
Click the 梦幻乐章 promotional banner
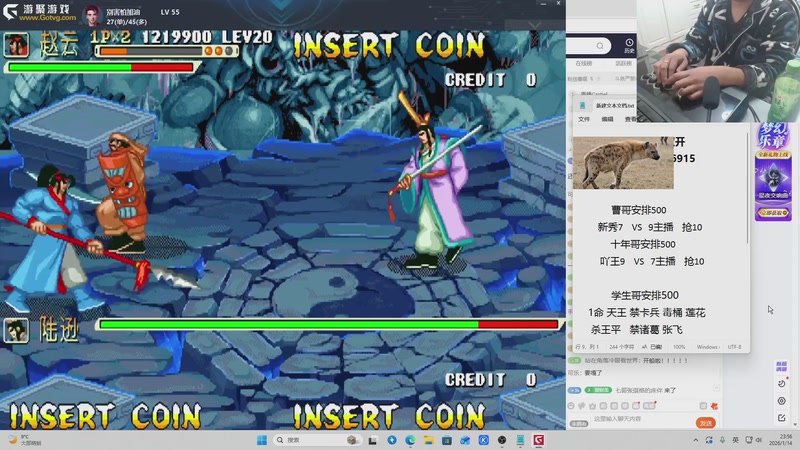pos(773,171)
